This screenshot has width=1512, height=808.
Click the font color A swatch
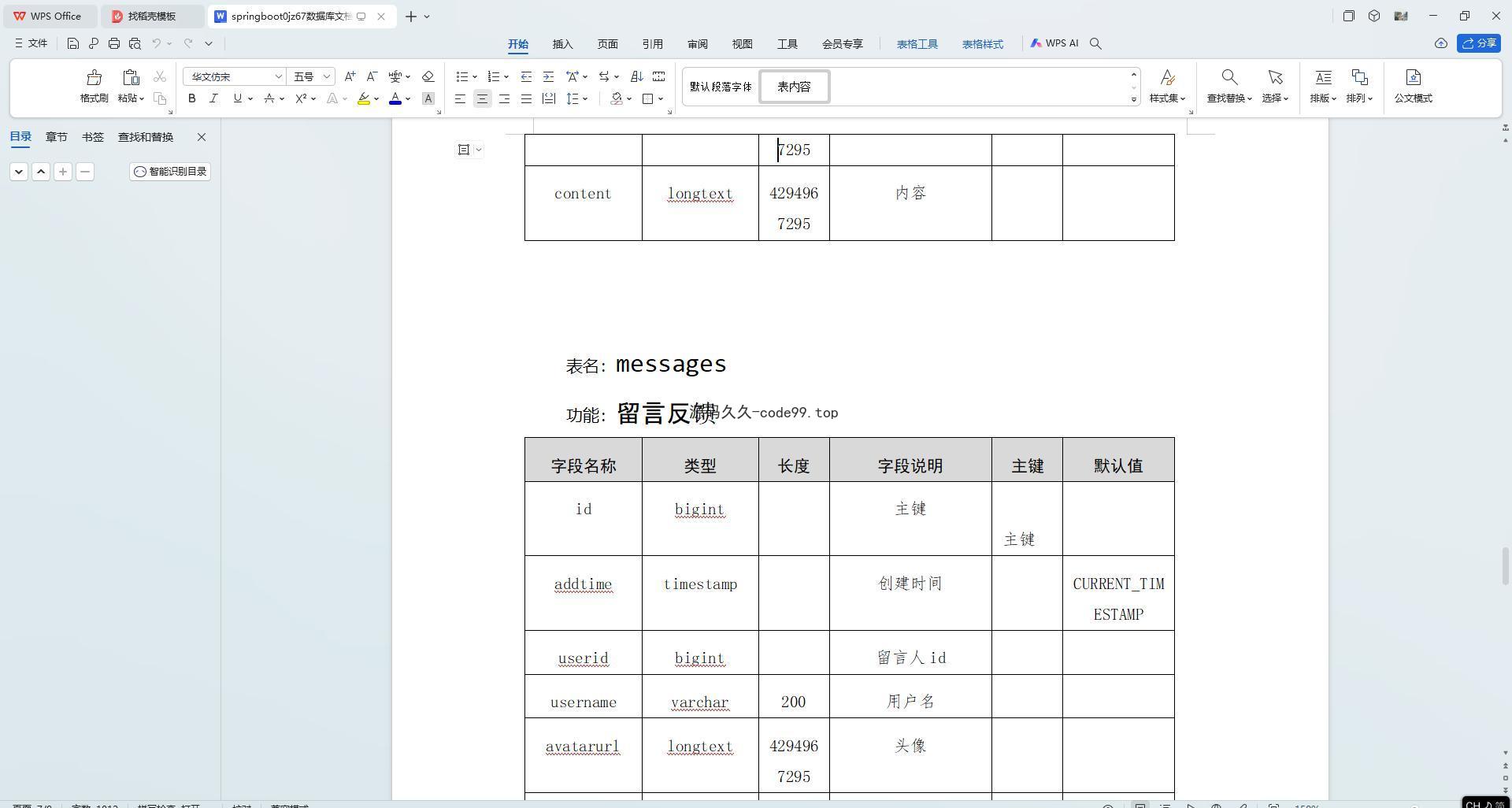395,98
